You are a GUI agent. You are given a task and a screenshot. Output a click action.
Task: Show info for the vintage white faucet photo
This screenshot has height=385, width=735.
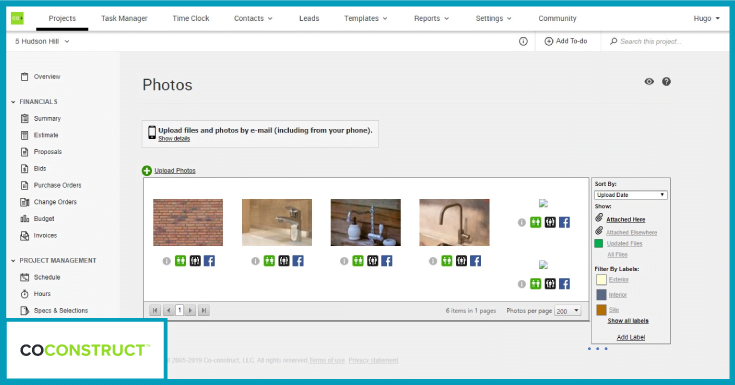point(344,261)
